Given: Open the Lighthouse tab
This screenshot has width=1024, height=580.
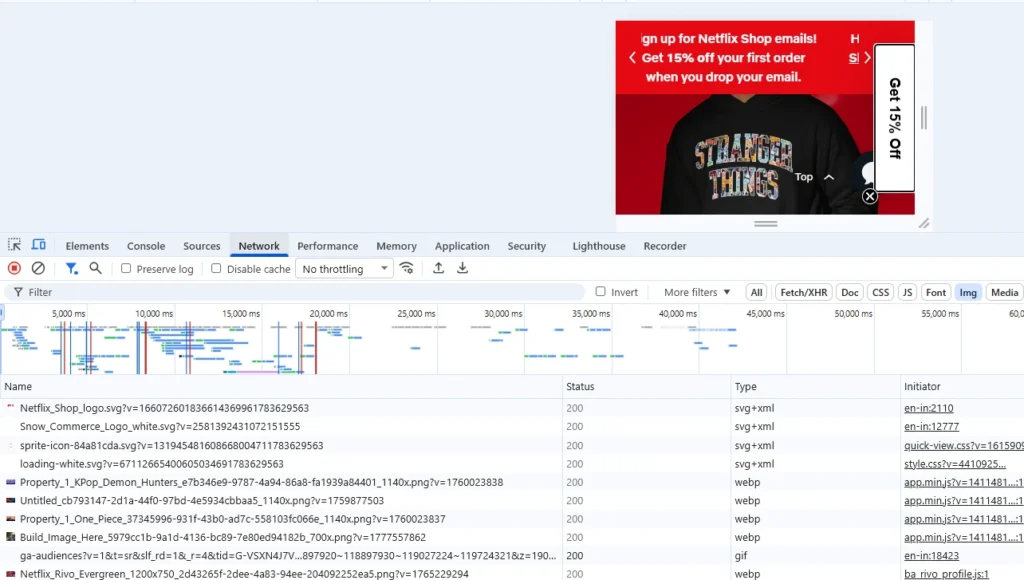Looking at the screenshot, I should (599, 246).
